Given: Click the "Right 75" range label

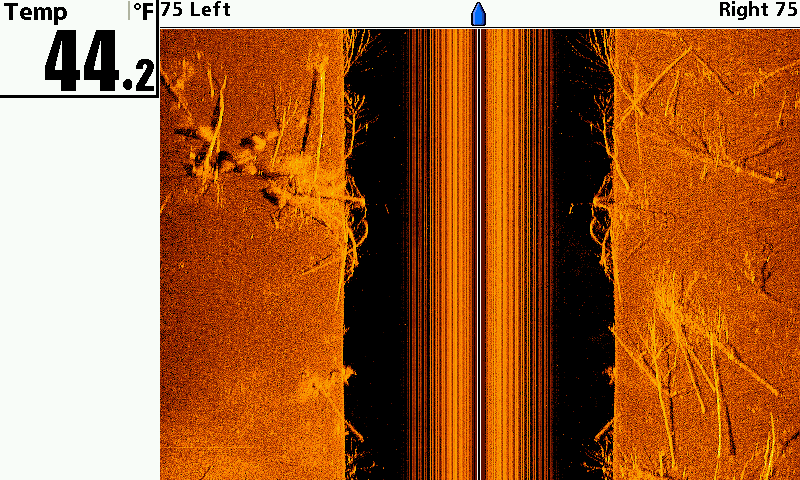Looking at the screenshot, I should (x=758, y=10).
